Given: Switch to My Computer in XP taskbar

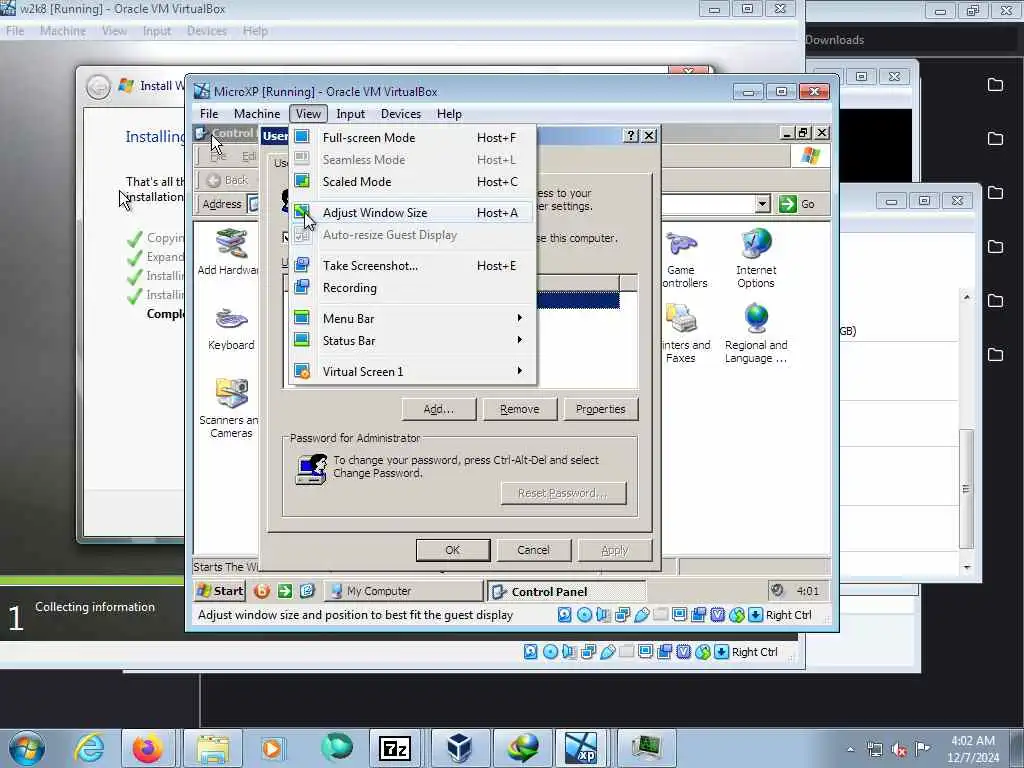Looking at the screenshot, I should tap(404, 591).
